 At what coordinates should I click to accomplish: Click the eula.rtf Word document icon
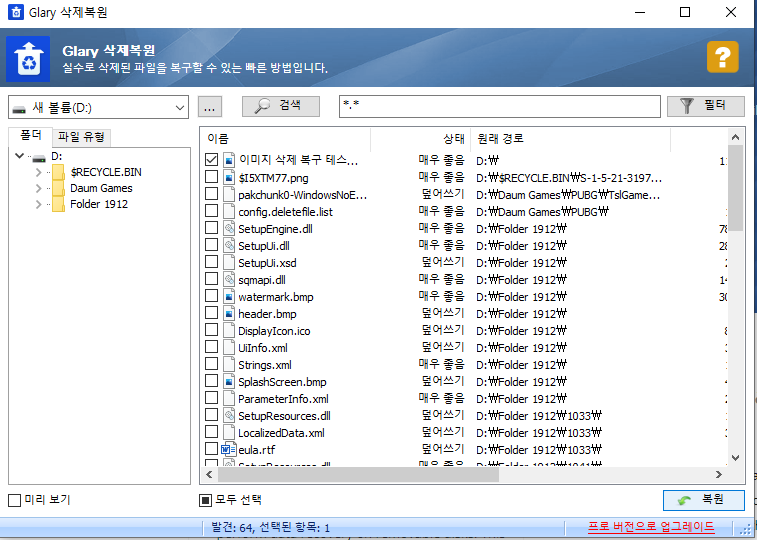(x=228, y=449)
